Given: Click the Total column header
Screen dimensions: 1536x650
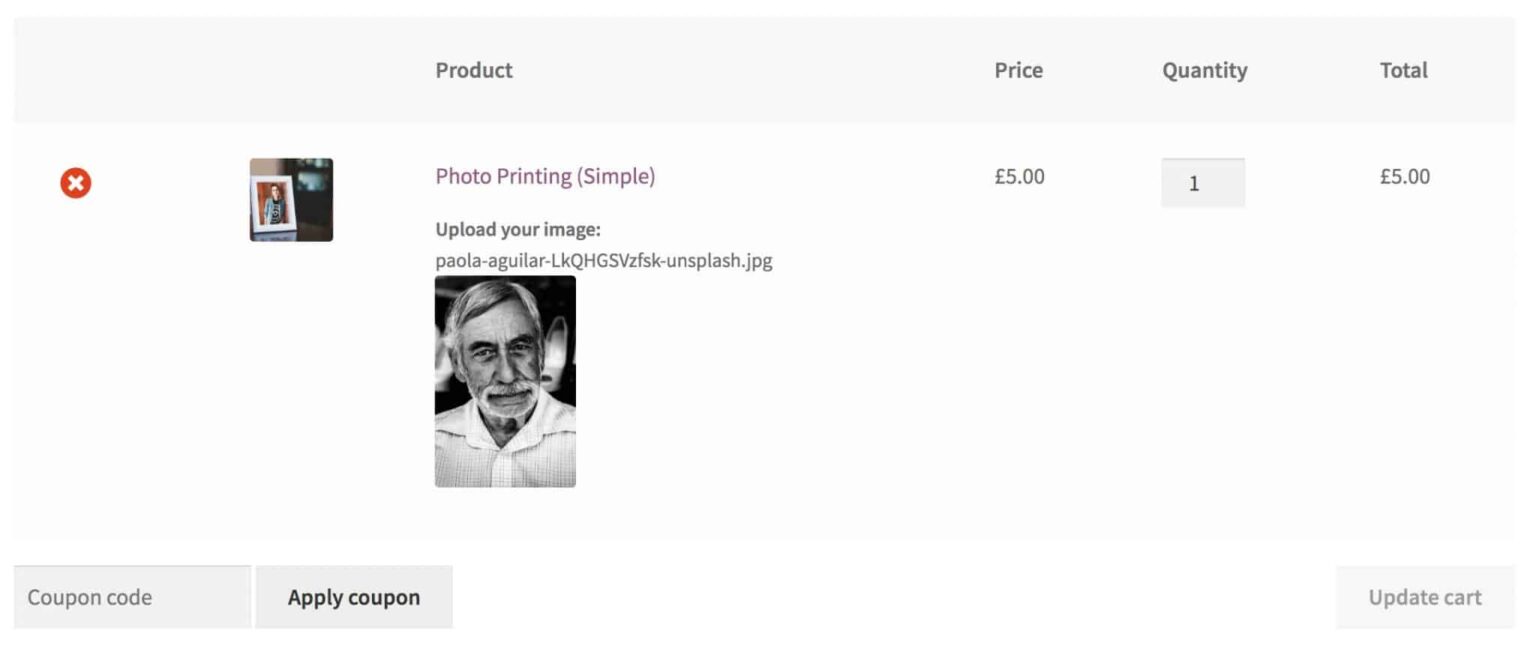Looking at the screenshot, I should click(x=1405, y=70).
